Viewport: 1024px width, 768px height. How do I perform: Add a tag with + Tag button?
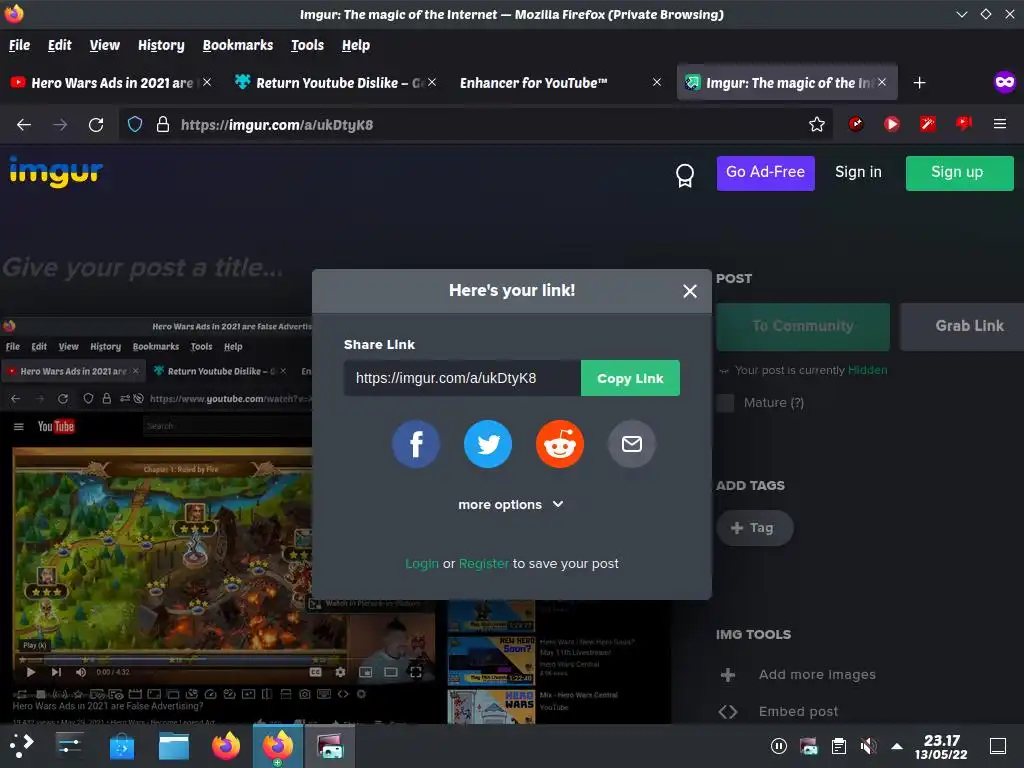(754, 528)
